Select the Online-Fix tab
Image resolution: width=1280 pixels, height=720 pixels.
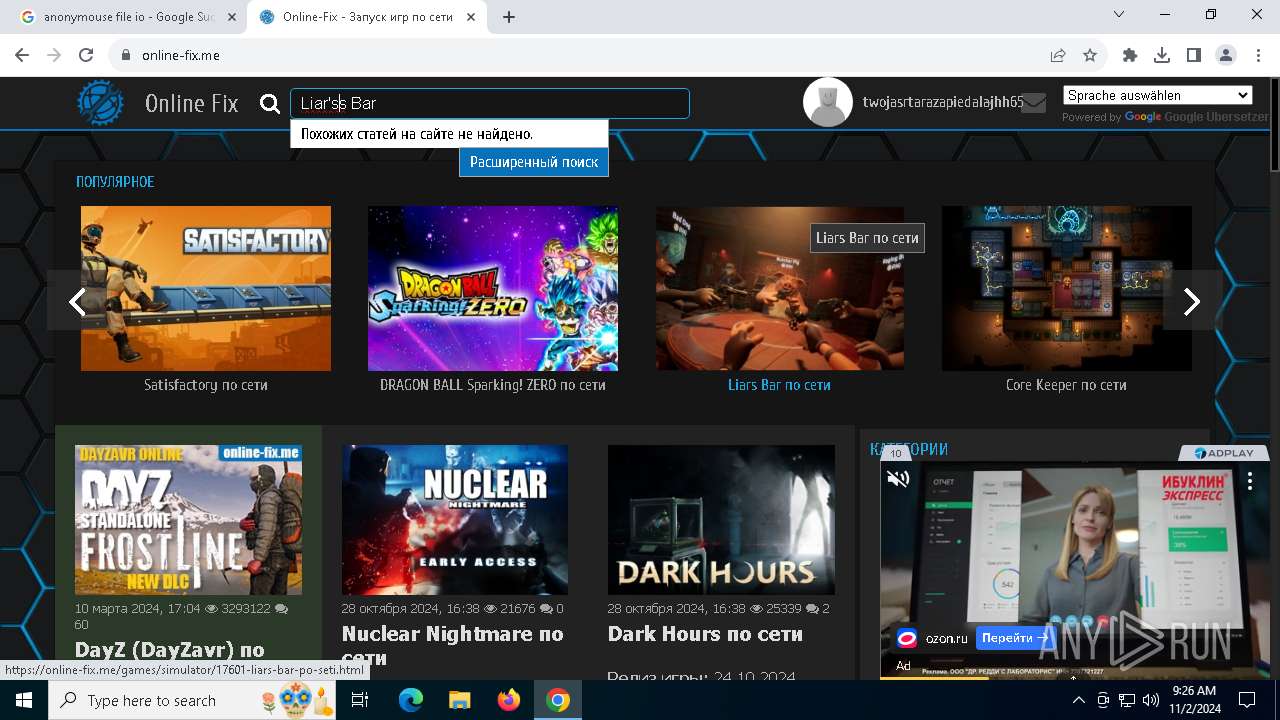click(367, 17)
